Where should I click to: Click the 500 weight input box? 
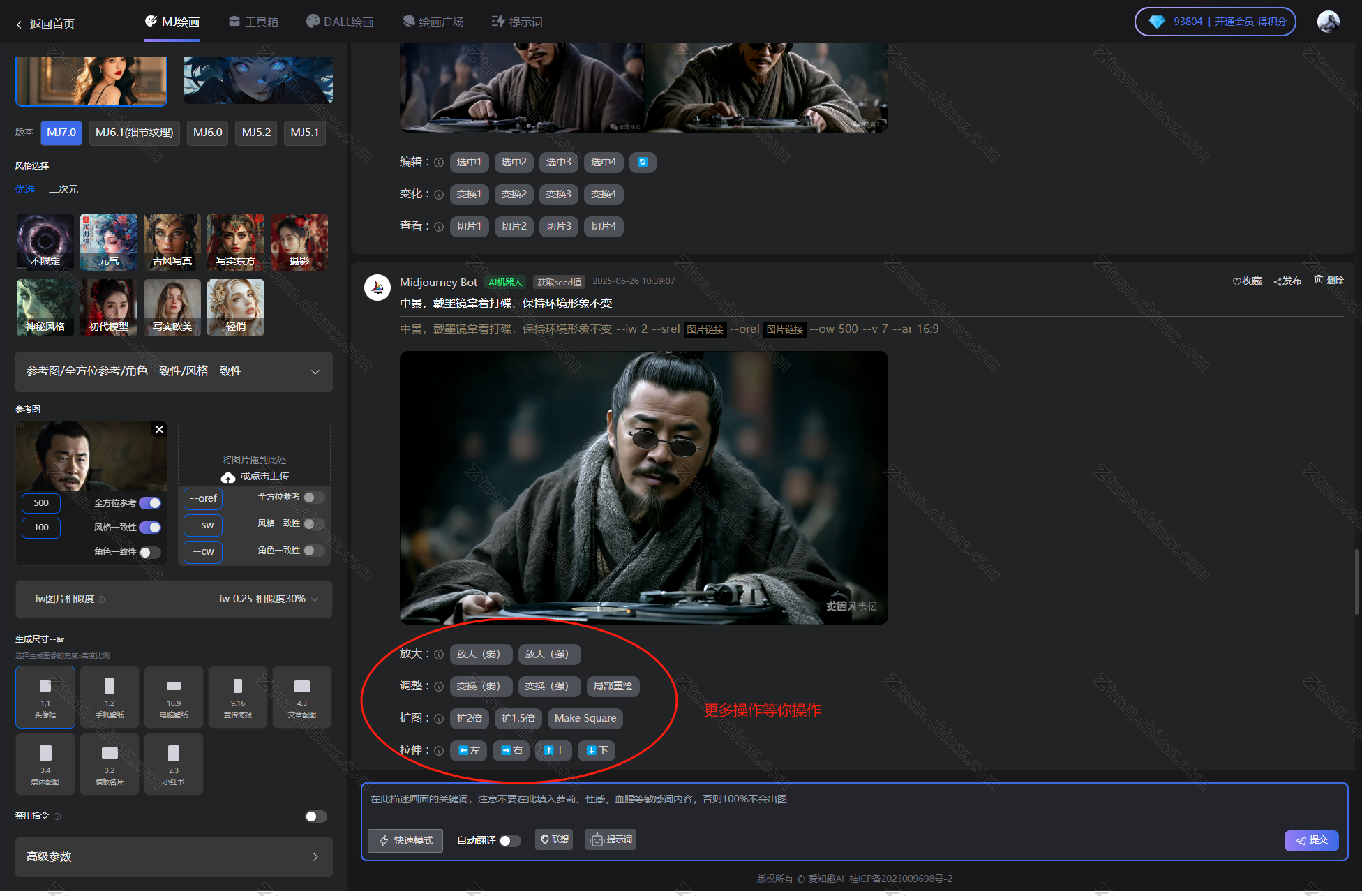click(x=41, y=503)
